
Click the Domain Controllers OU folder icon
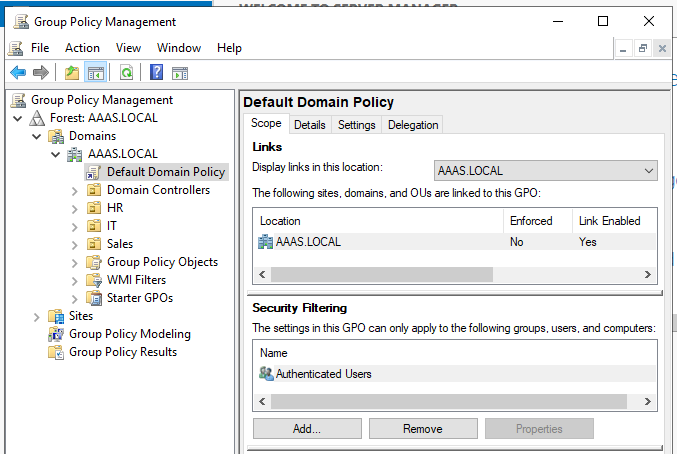click(94, 190)
